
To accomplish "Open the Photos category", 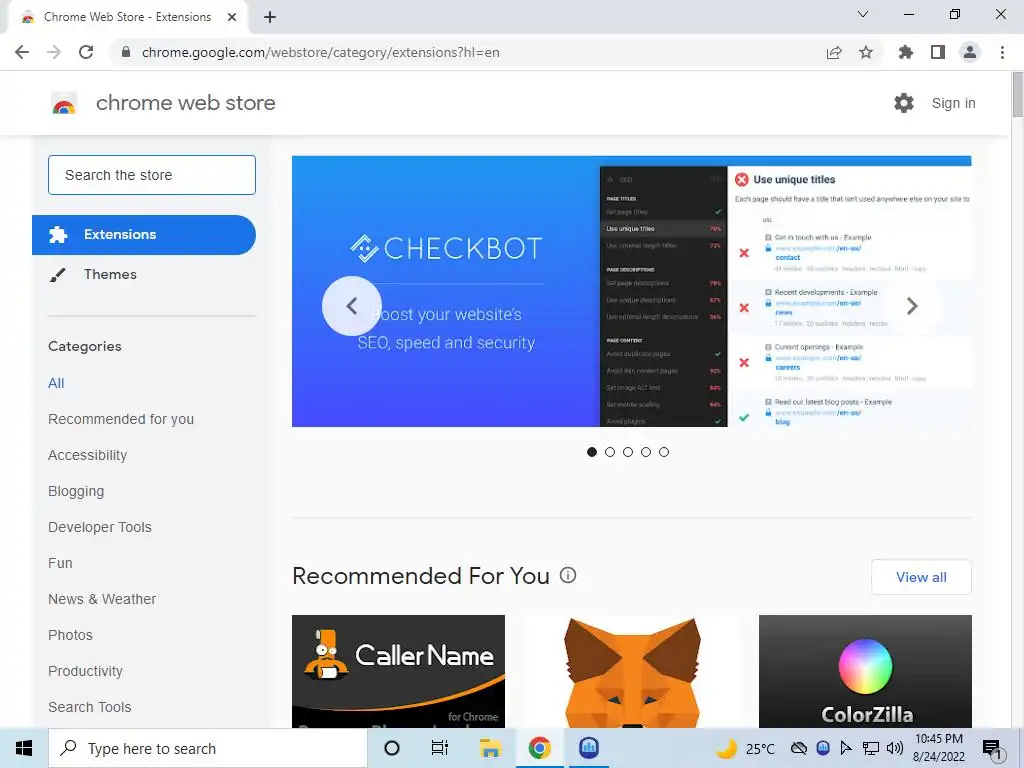I will point(71,635).
